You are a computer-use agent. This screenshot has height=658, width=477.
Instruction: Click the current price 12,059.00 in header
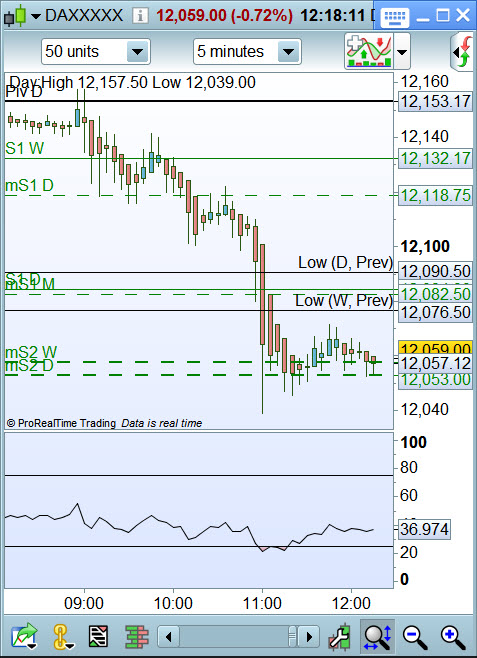(x=192, y=16)
